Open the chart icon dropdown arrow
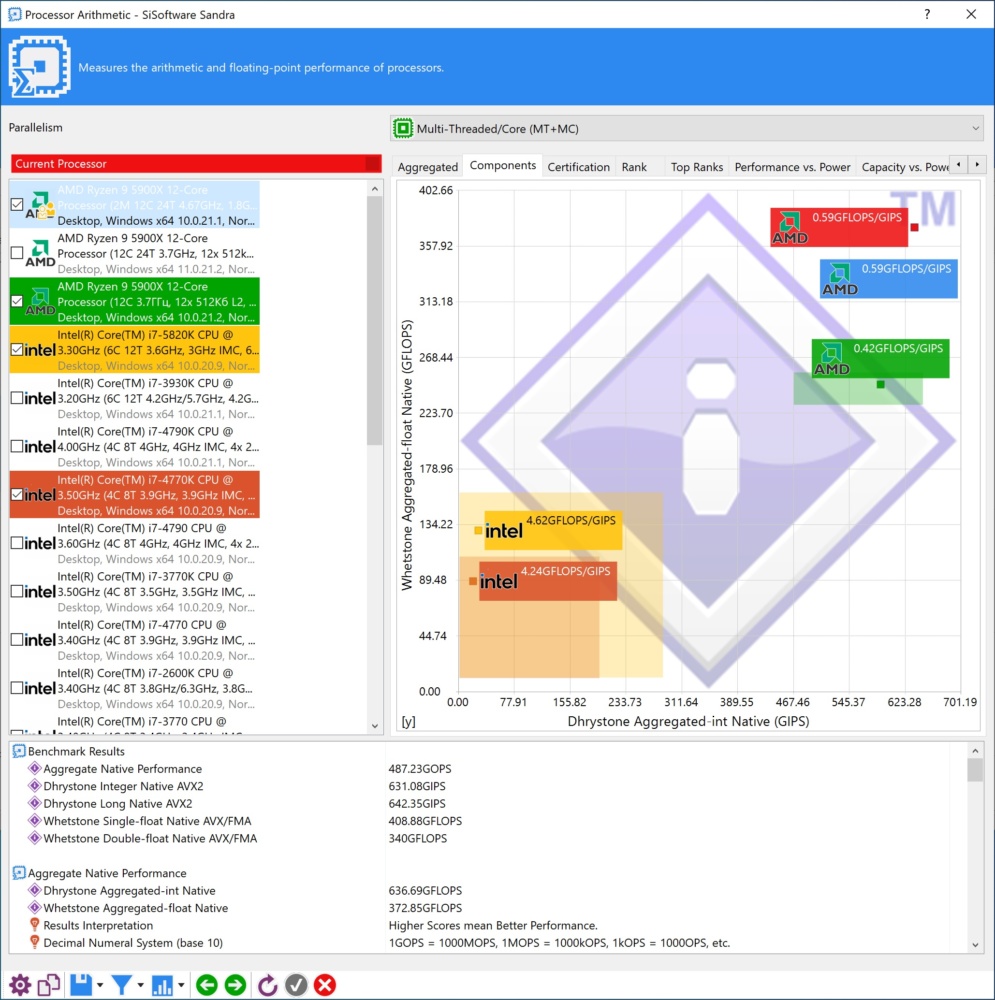Image resolution: width=995 pixels, height=1000 pixels. (181, 985)
